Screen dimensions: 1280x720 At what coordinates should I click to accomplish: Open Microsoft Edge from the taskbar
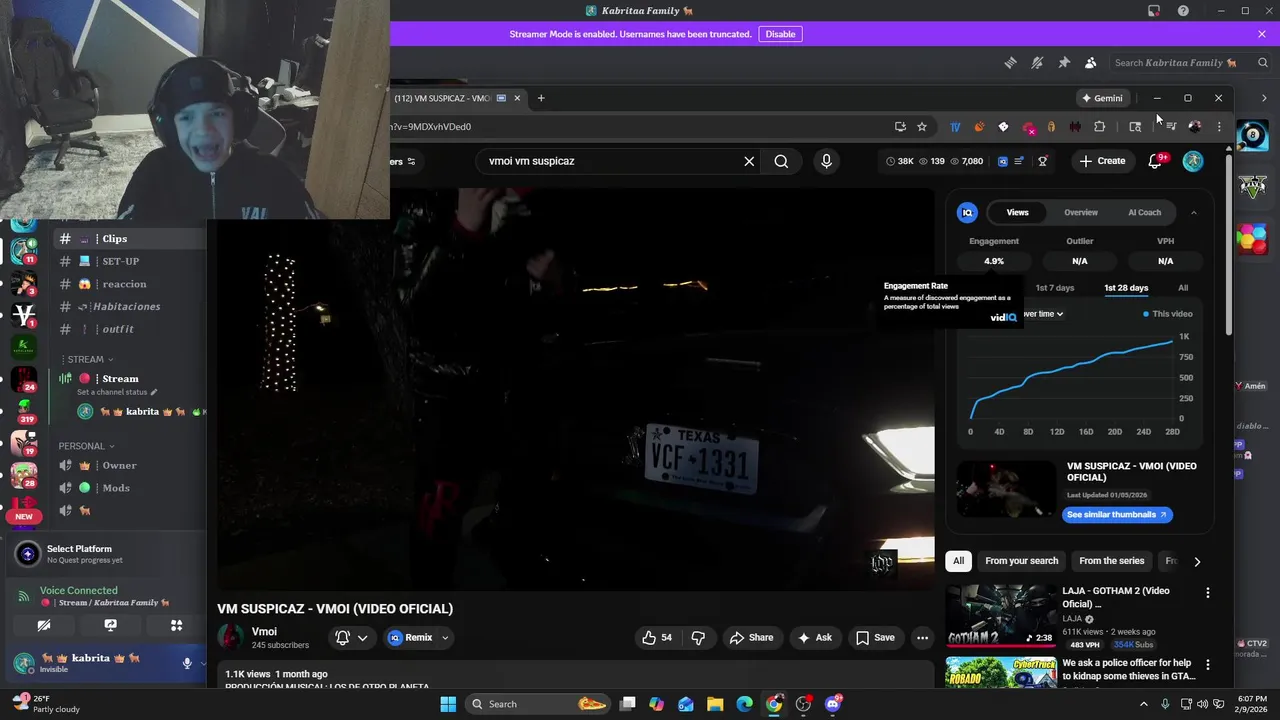(744, 704)
